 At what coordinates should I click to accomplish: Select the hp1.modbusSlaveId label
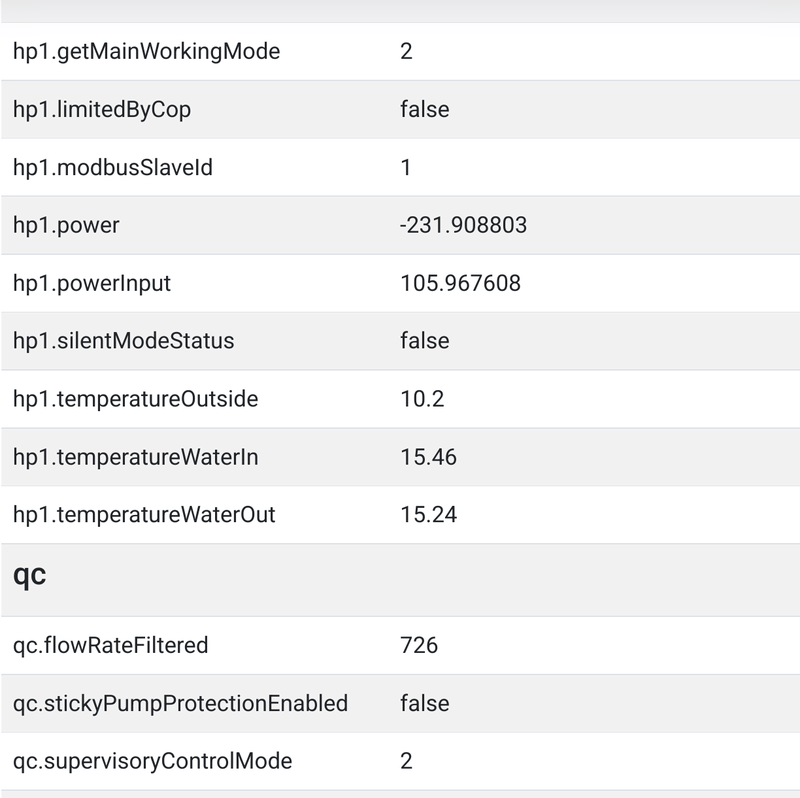[x=113, y=167]
